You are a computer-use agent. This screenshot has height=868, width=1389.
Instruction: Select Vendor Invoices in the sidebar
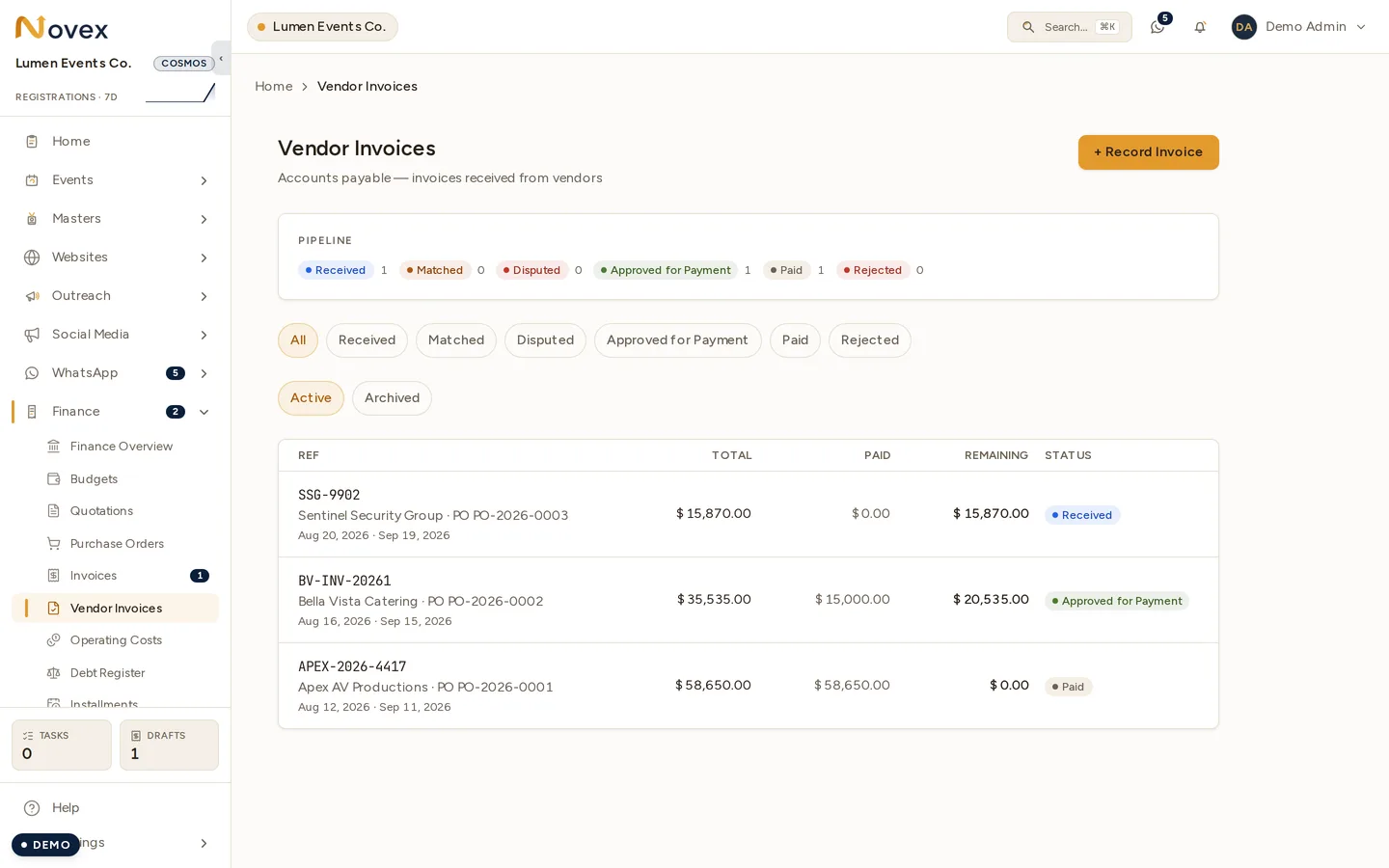(116, 609)
